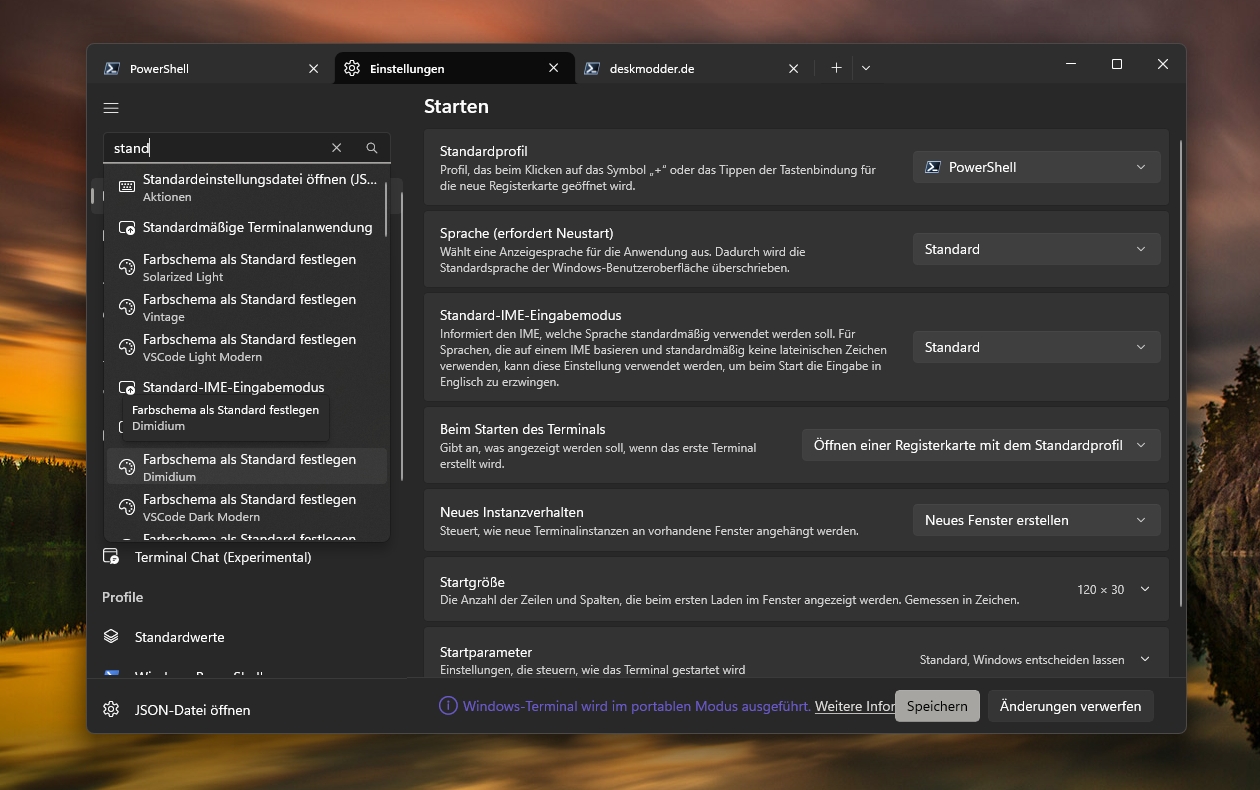Clear the search box text
1260x790 pixels.
click(x=337, y=148)
